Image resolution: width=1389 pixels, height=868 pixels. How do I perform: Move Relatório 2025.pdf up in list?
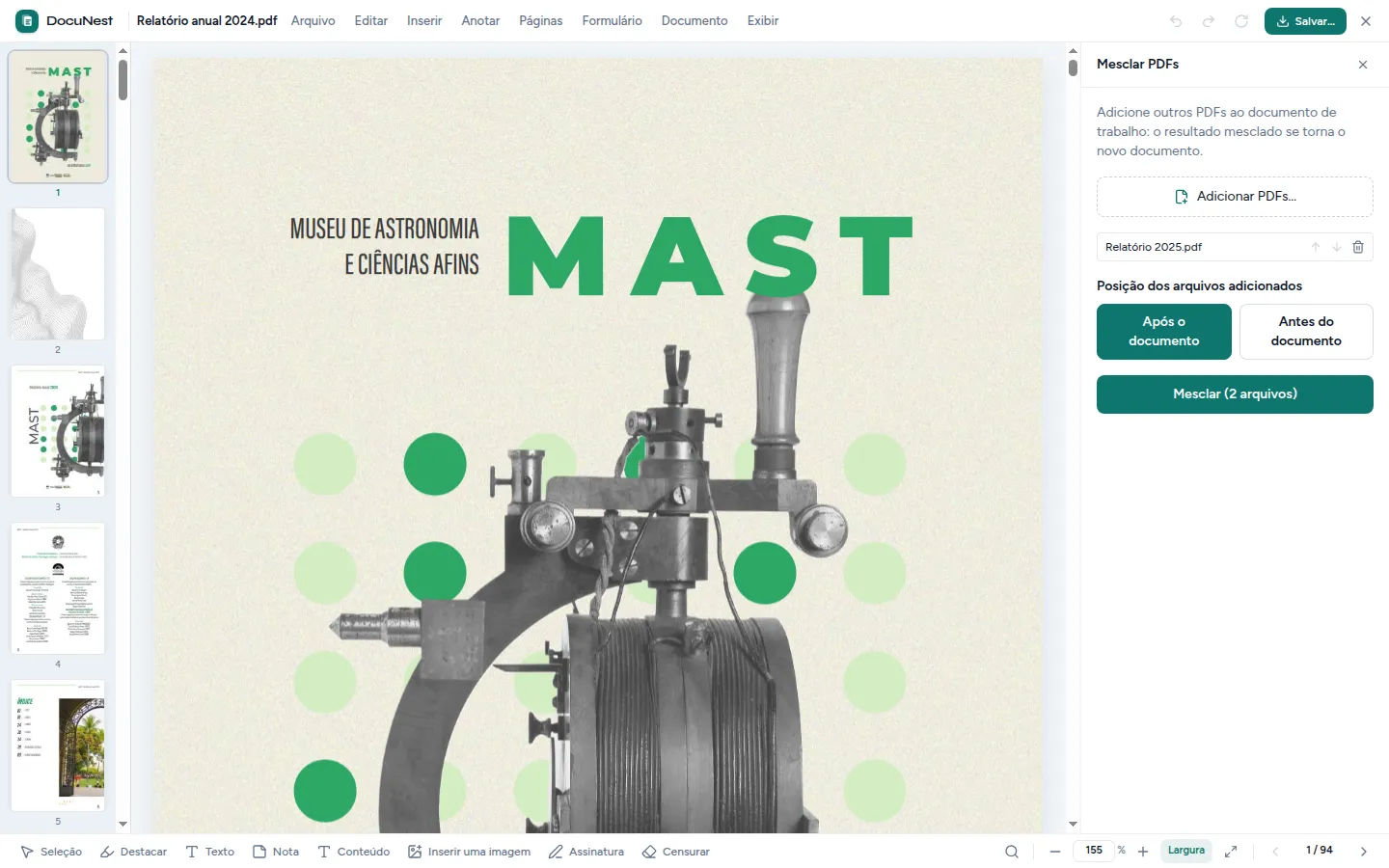(1316, 247)
